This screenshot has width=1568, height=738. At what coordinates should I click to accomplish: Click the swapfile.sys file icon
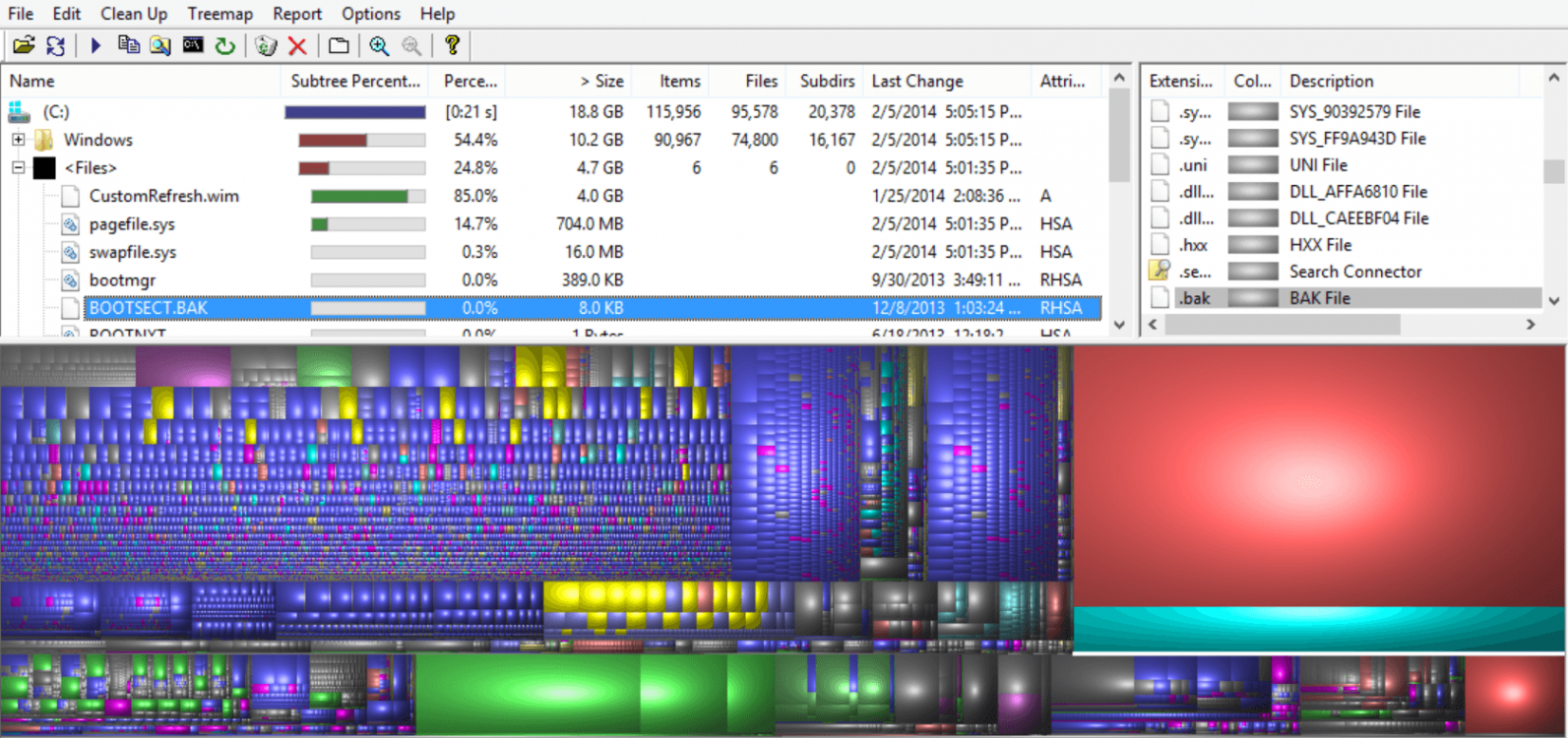click(x=70, y=252)
